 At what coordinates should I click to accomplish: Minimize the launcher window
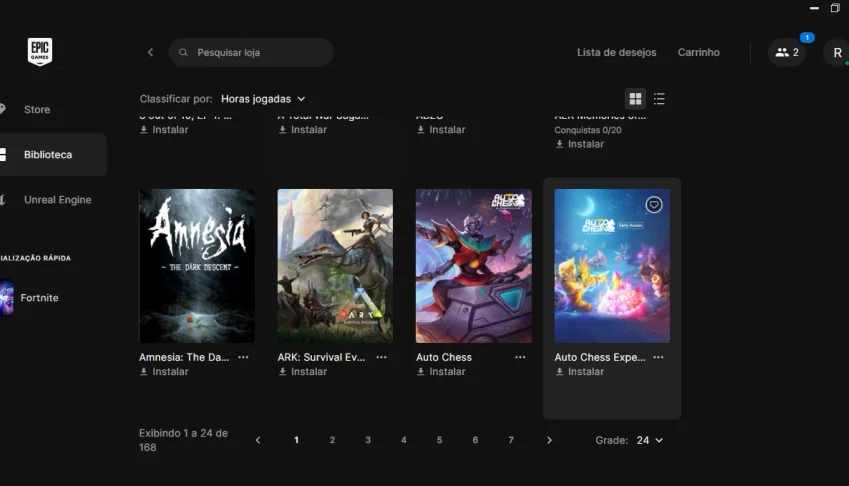click(814, 8)
